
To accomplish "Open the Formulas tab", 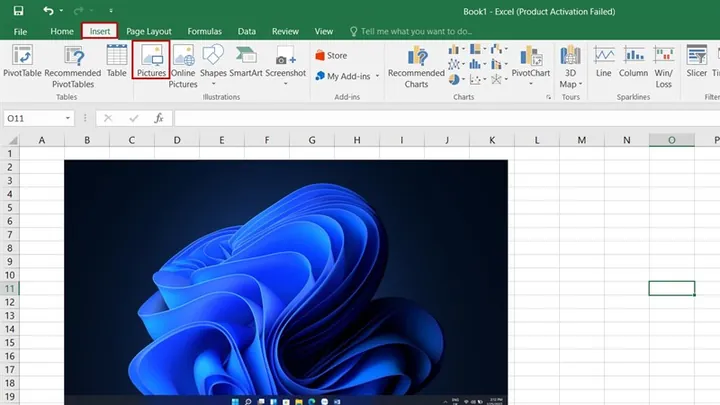I will [x=204, y=31].
